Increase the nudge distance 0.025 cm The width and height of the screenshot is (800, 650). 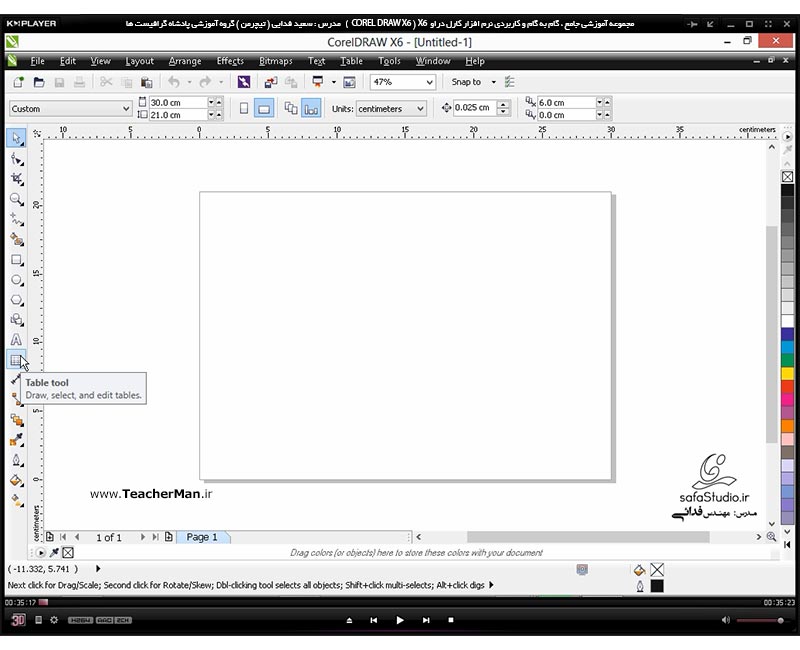[504, 104]
